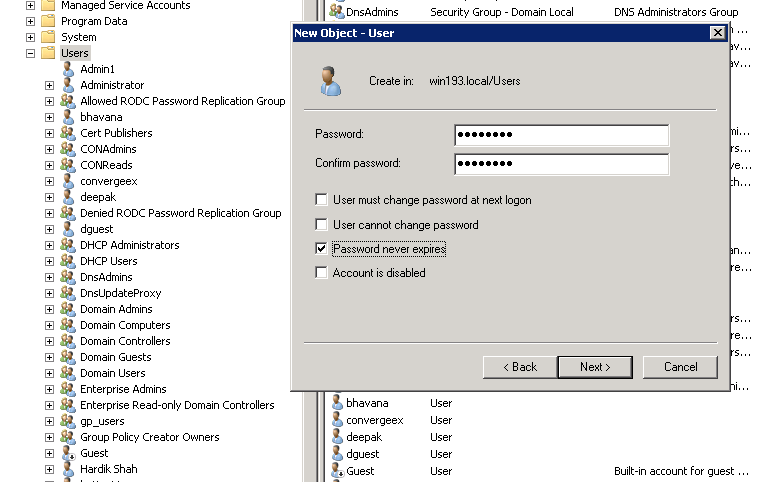Click the Admin1 user icon
The height and width of the screenshot is (482, 774).
68,69
